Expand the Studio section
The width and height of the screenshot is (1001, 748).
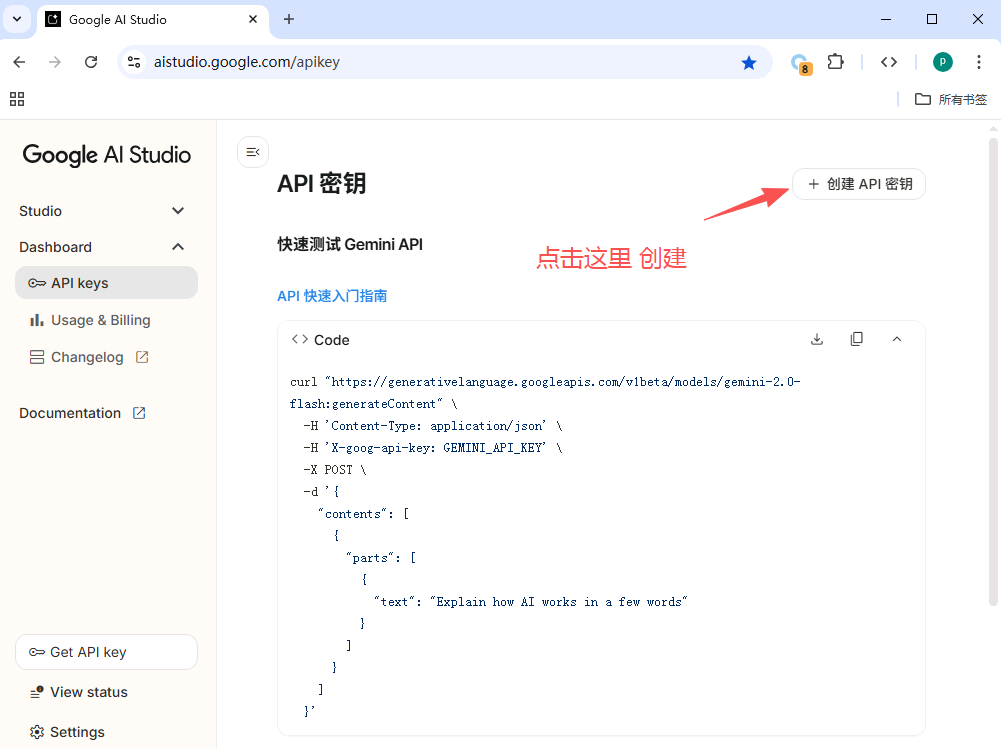pyautogui.click(x=102, y=211)
